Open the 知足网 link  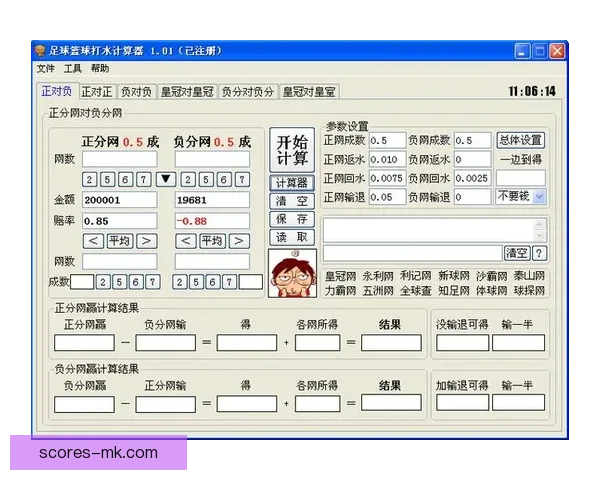[x=453, y=291]
